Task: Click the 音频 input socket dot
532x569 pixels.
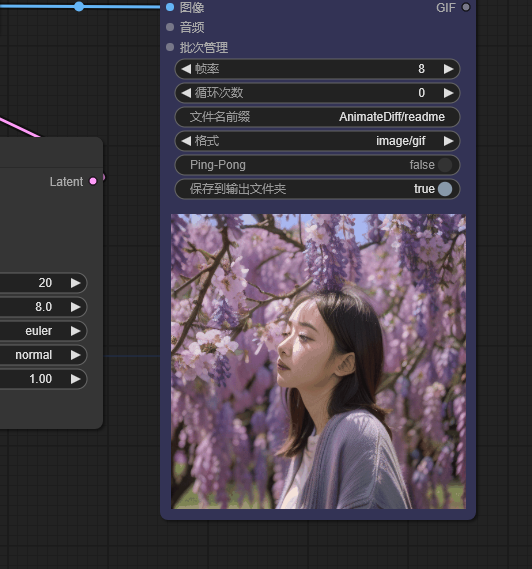Action: [x=170, y=27]
